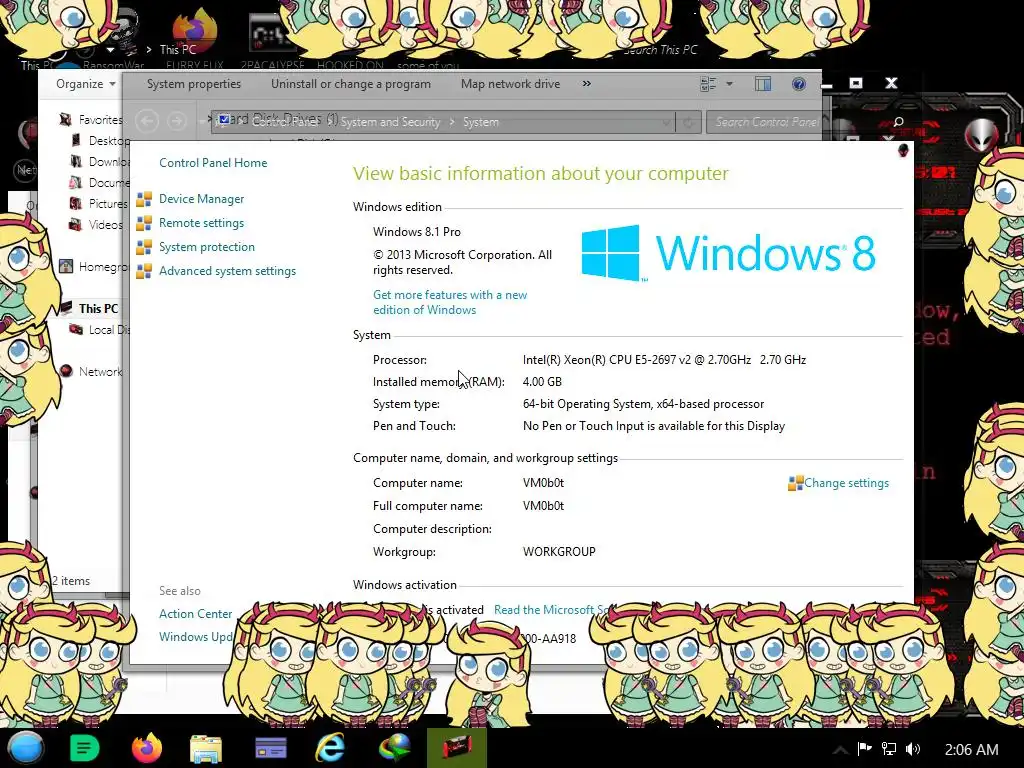Viewport: 1024px width, 768px height.
Task: Launch Internet Explorer from taskbar
Action: (x=330, y=748)
